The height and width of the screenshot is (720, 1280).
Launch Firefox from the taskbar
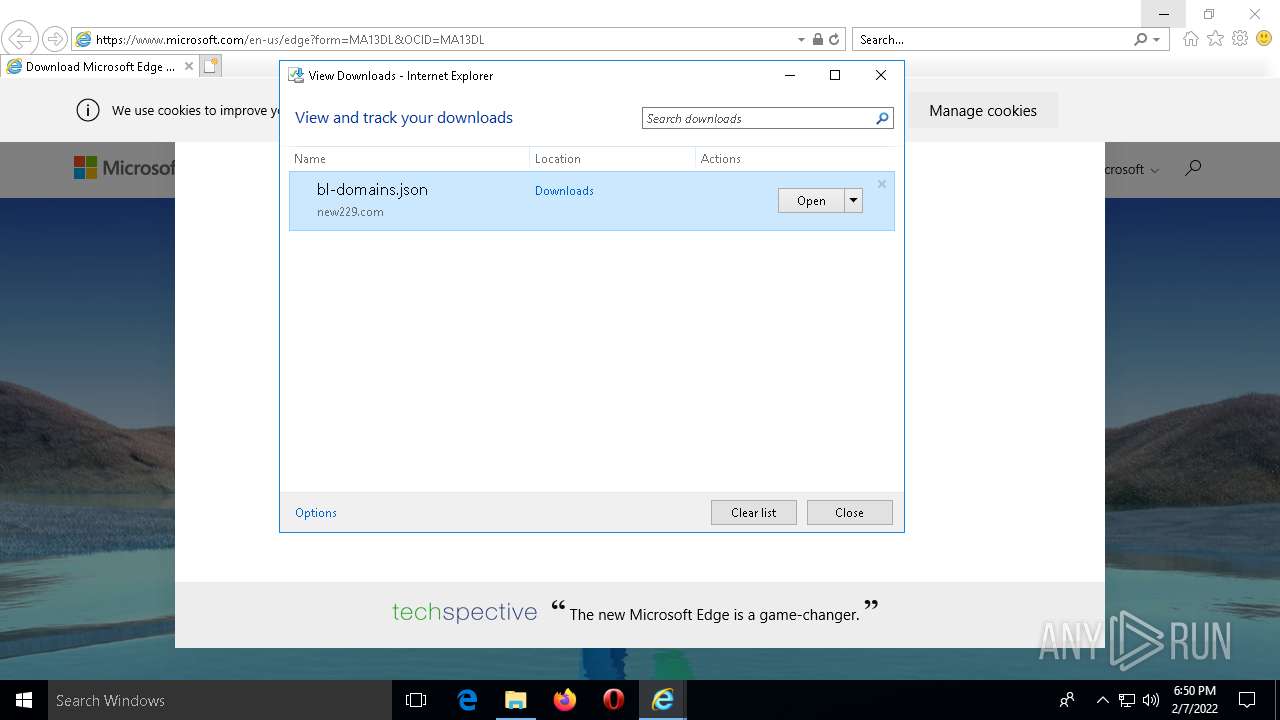[x=565, y=700]
